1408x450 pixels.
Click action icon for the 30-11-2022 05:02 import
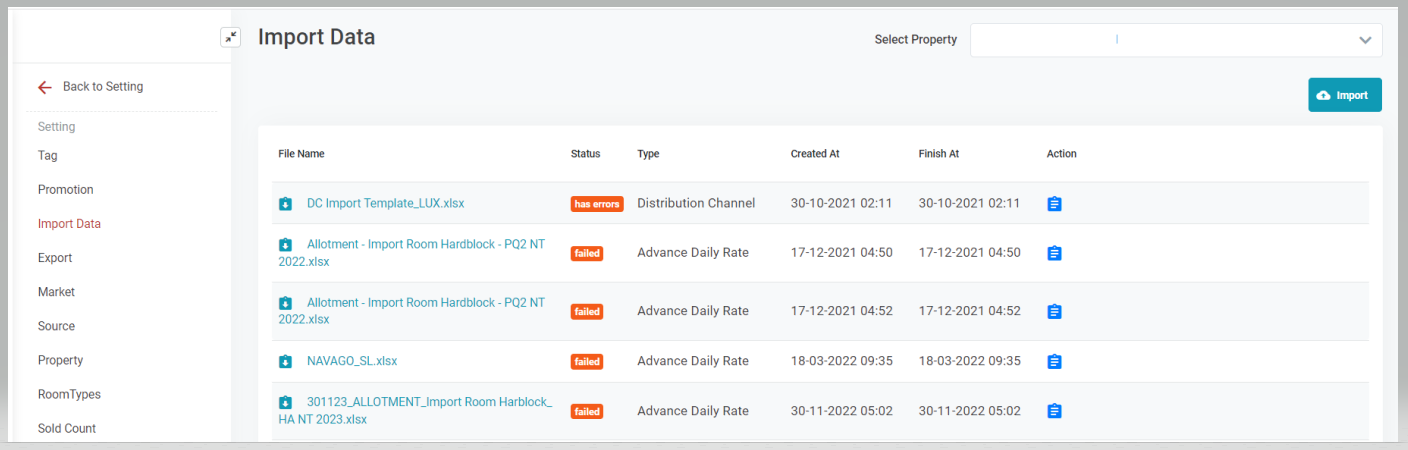[1054, 411]
